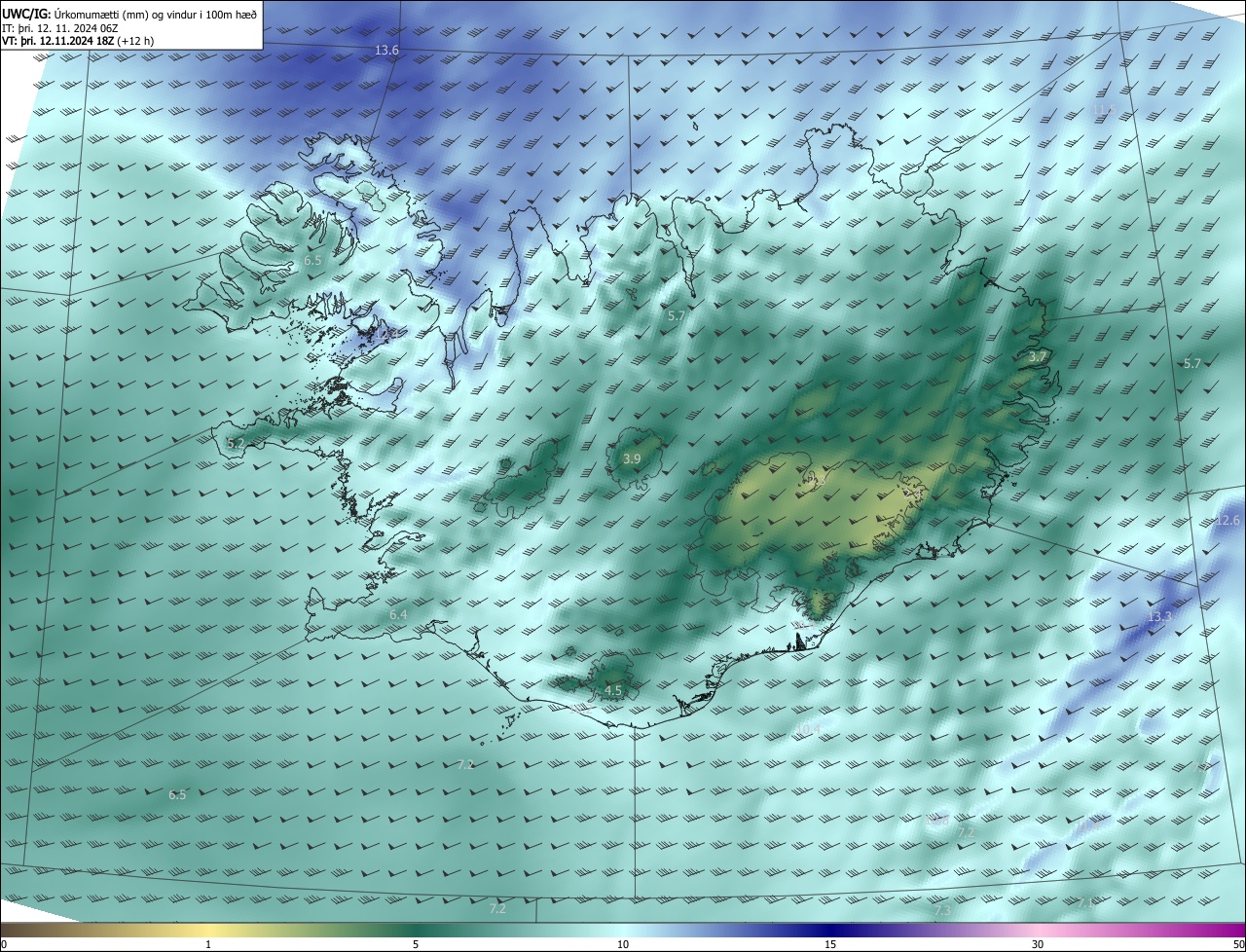The width and height of the screenshot is (1246, 952).
Task: Click the yellow colorbar segment above 1
Action: pos(208,930)
